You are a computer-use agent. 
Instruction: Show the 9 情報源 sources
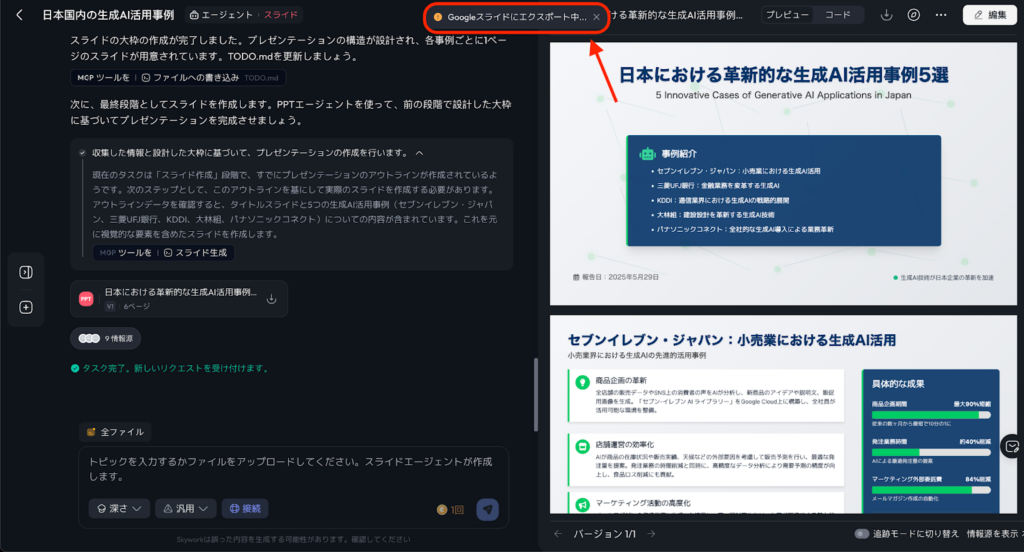(105, 338)
